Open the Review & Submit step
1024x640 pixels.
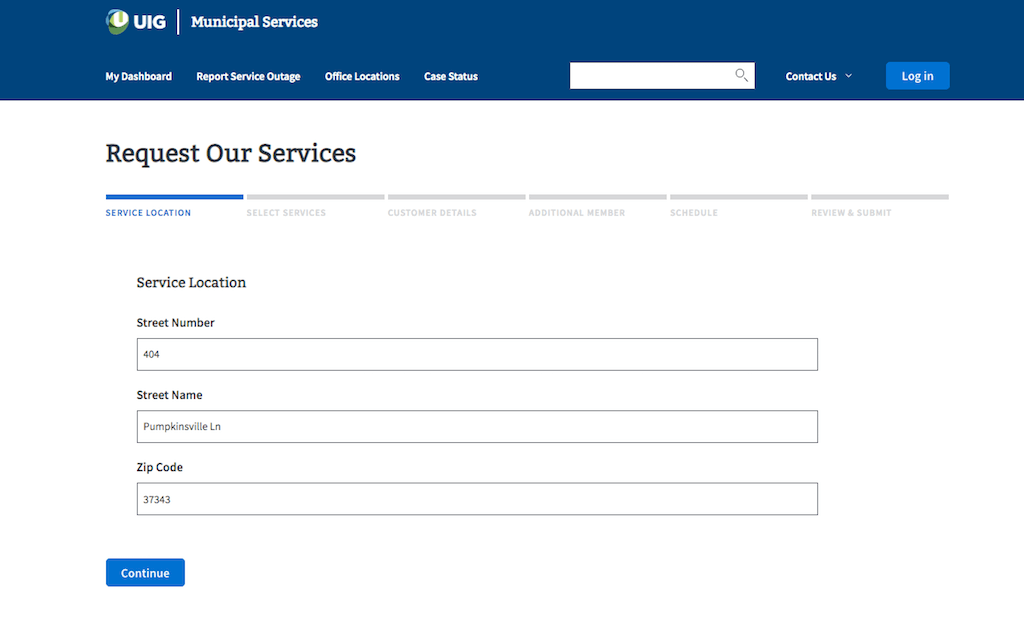[851, 212]
